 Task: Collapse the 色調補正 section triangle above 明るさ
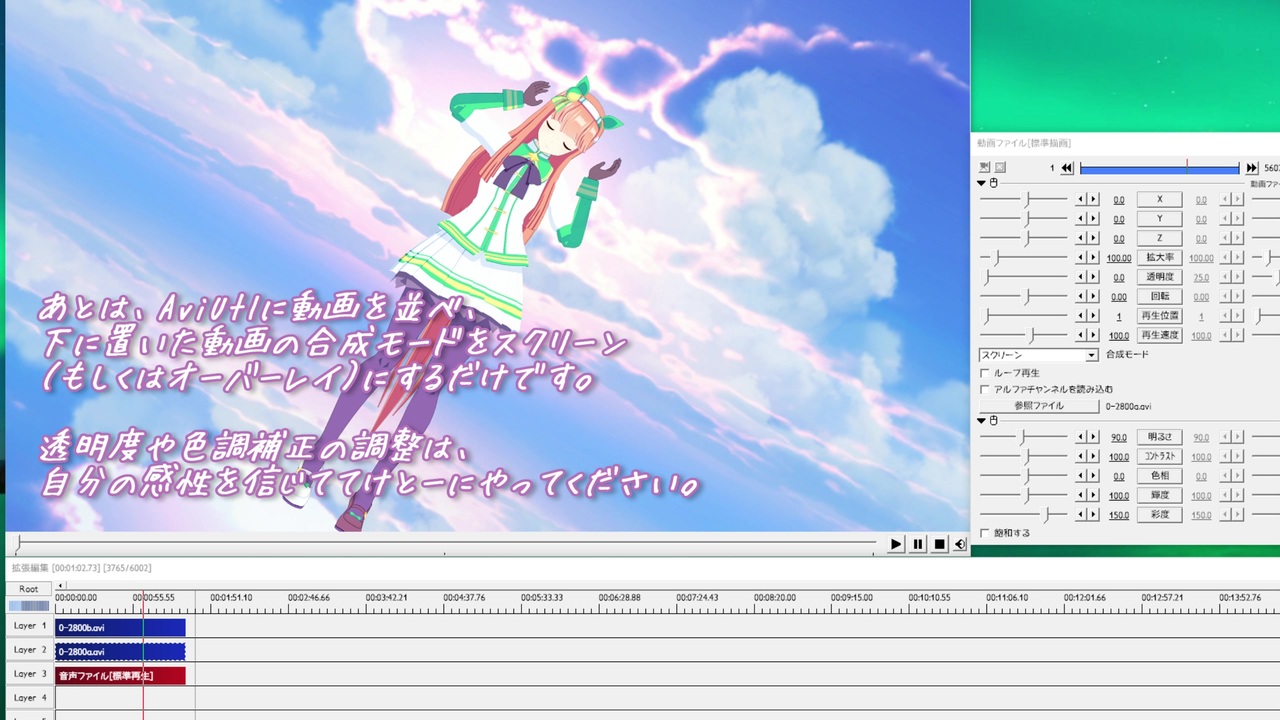981,421
